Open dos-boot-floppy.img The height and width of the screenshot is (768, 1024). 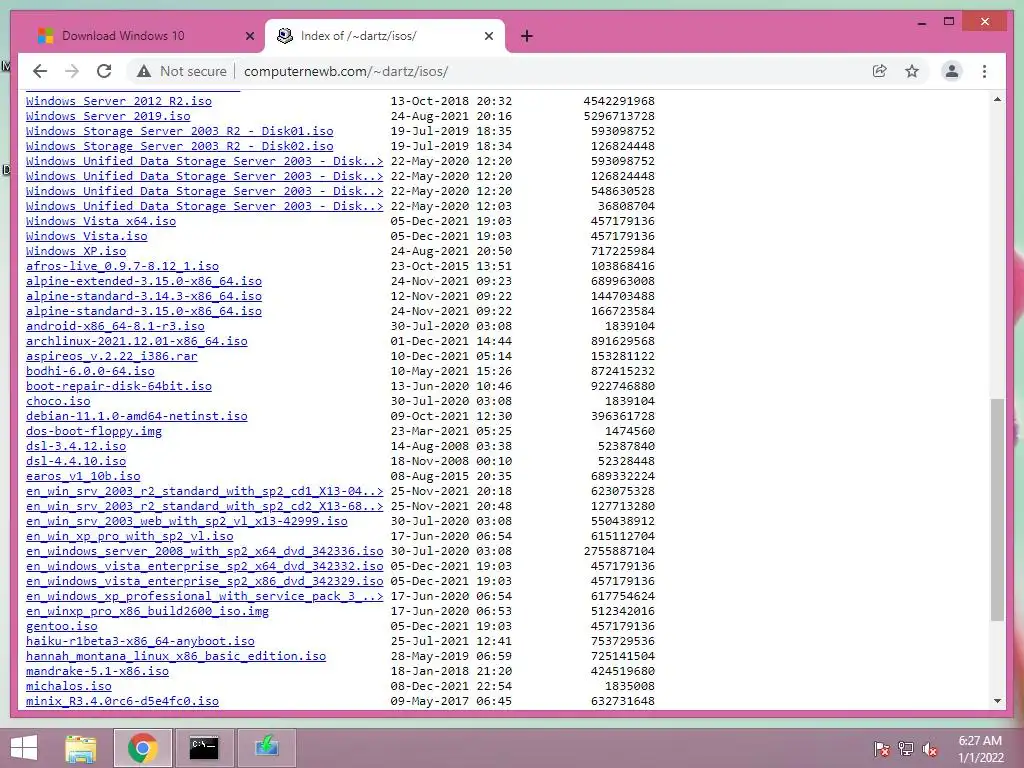click(x=94, y=432)
